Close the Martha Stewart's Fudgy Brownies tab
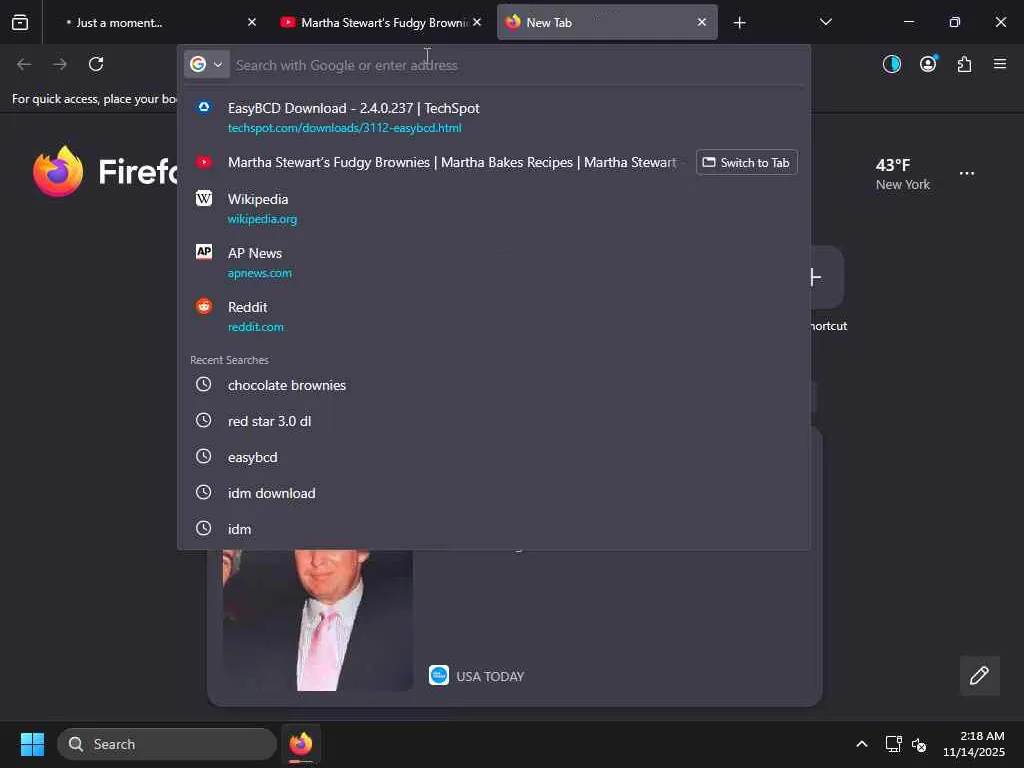 click(477, 22)
